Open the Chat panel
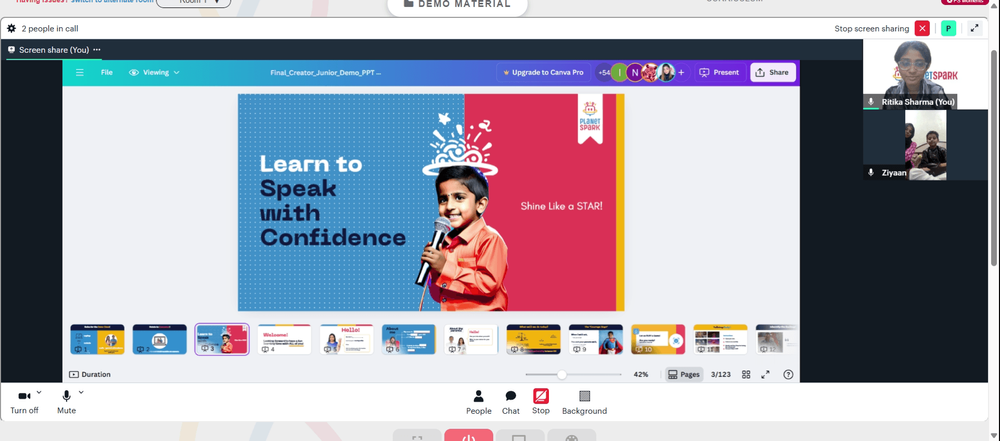1000x441 pixels. 511,403
